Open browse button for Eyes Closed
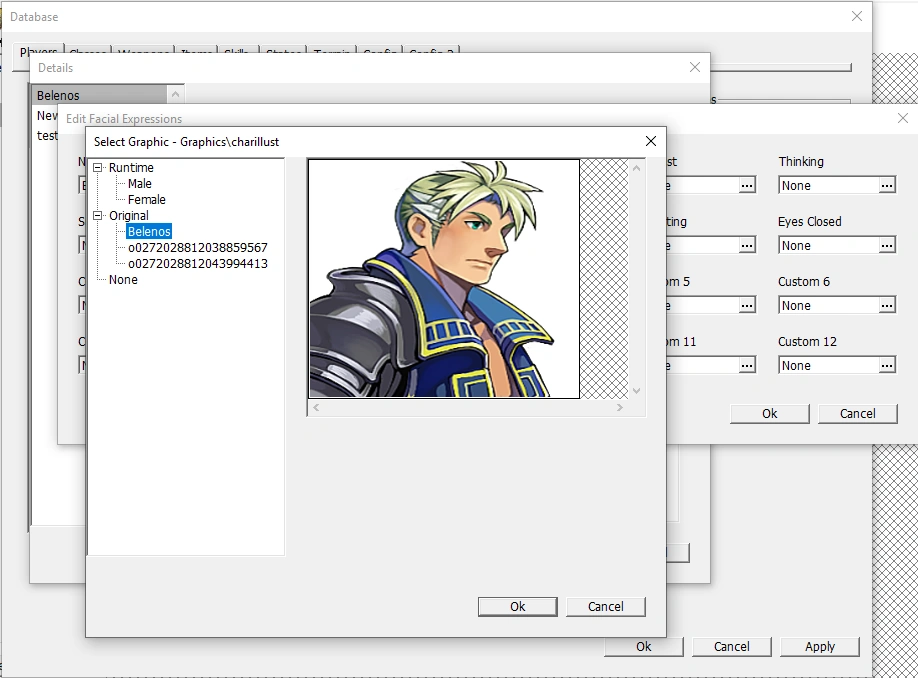 [x=887, y=246]
